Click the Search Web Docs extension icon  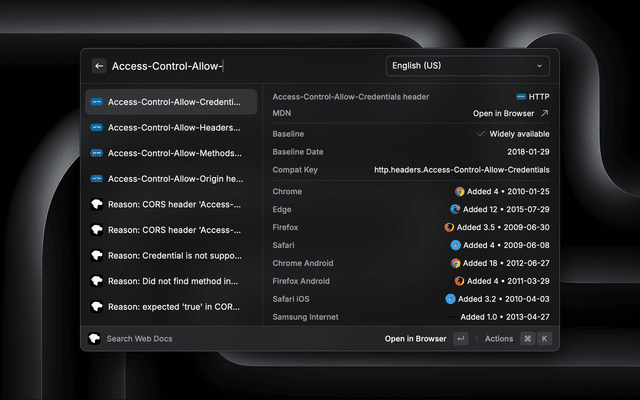(x=95, y=339)
